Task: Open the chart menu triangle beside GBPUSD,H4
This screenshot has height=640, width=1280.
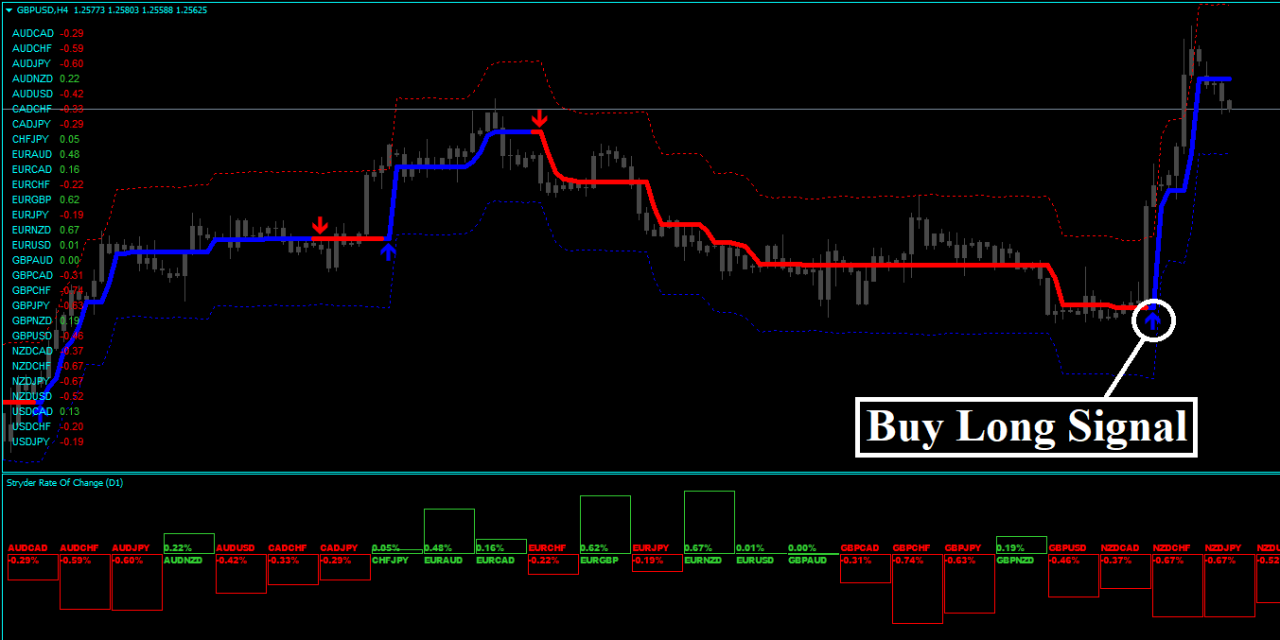Action: [x=9, y=10]
